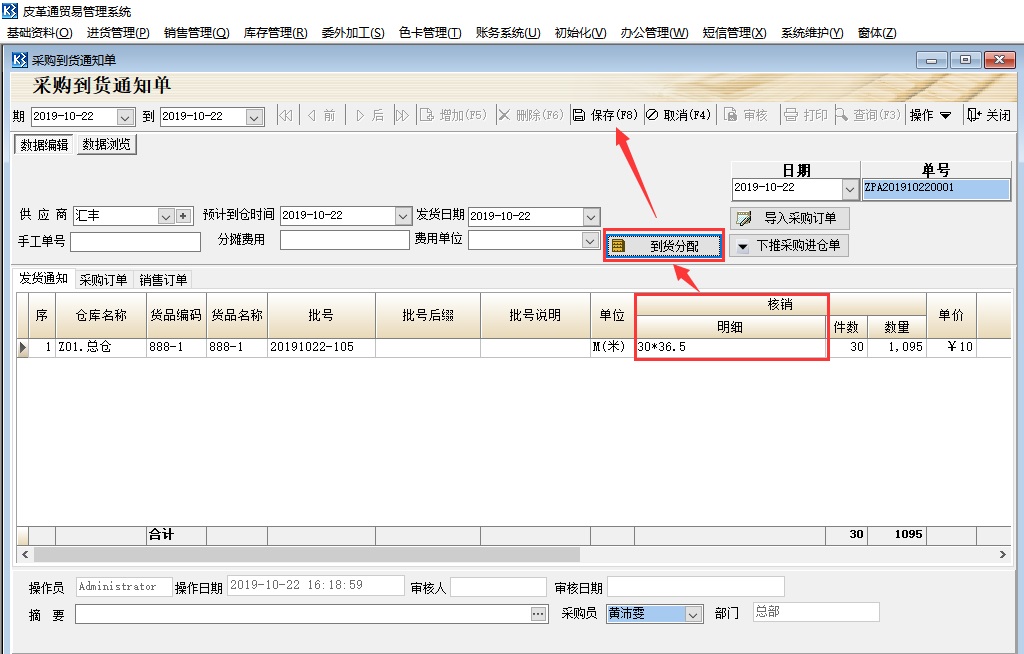This screenshot has height=654, width=1024.
Task: Click the 取消(F4) cancel toolbar button
Action: click(679, 115)
